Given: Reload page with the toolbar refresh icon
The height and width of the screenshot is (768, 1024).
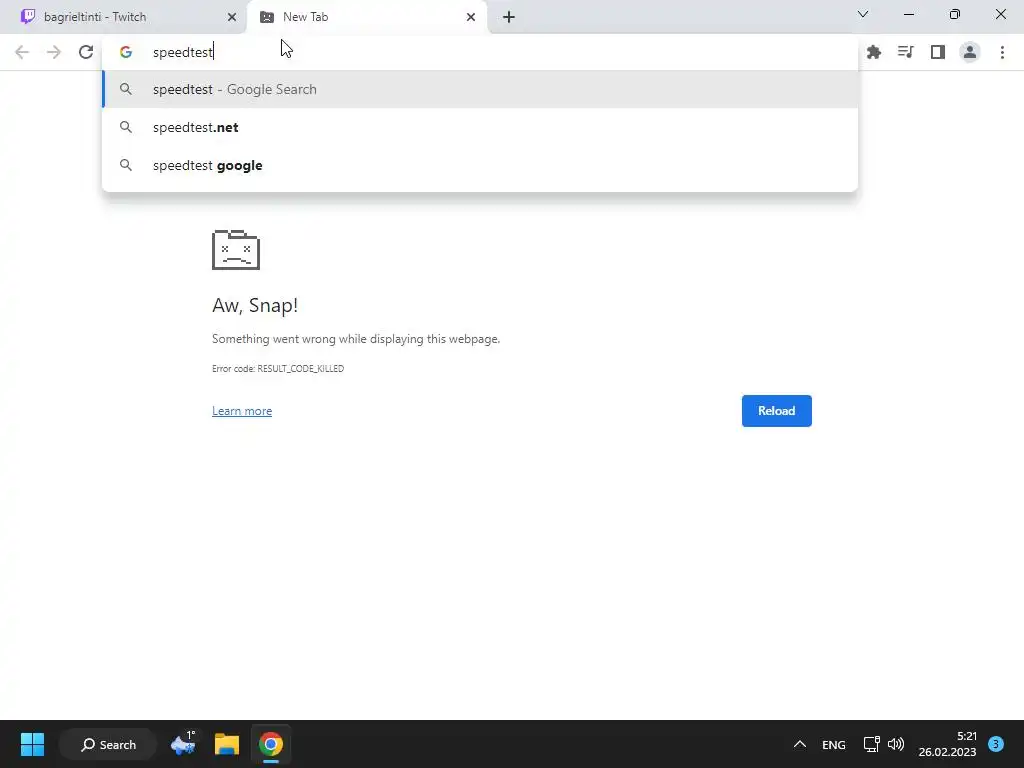Looking at the screenshot, I should pyautogui.click(x=86, y=52).
